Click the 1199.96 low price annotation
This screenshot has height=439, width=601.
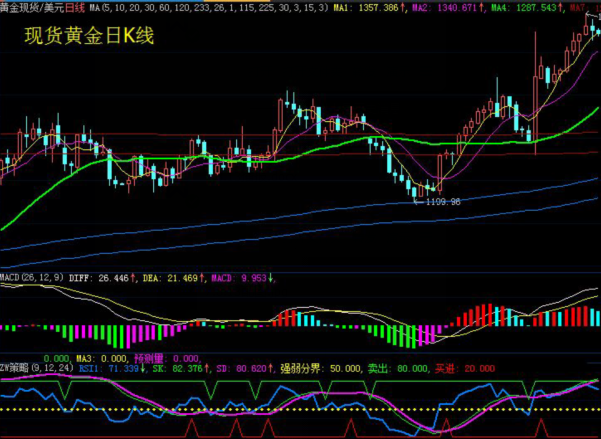(442, 201)
